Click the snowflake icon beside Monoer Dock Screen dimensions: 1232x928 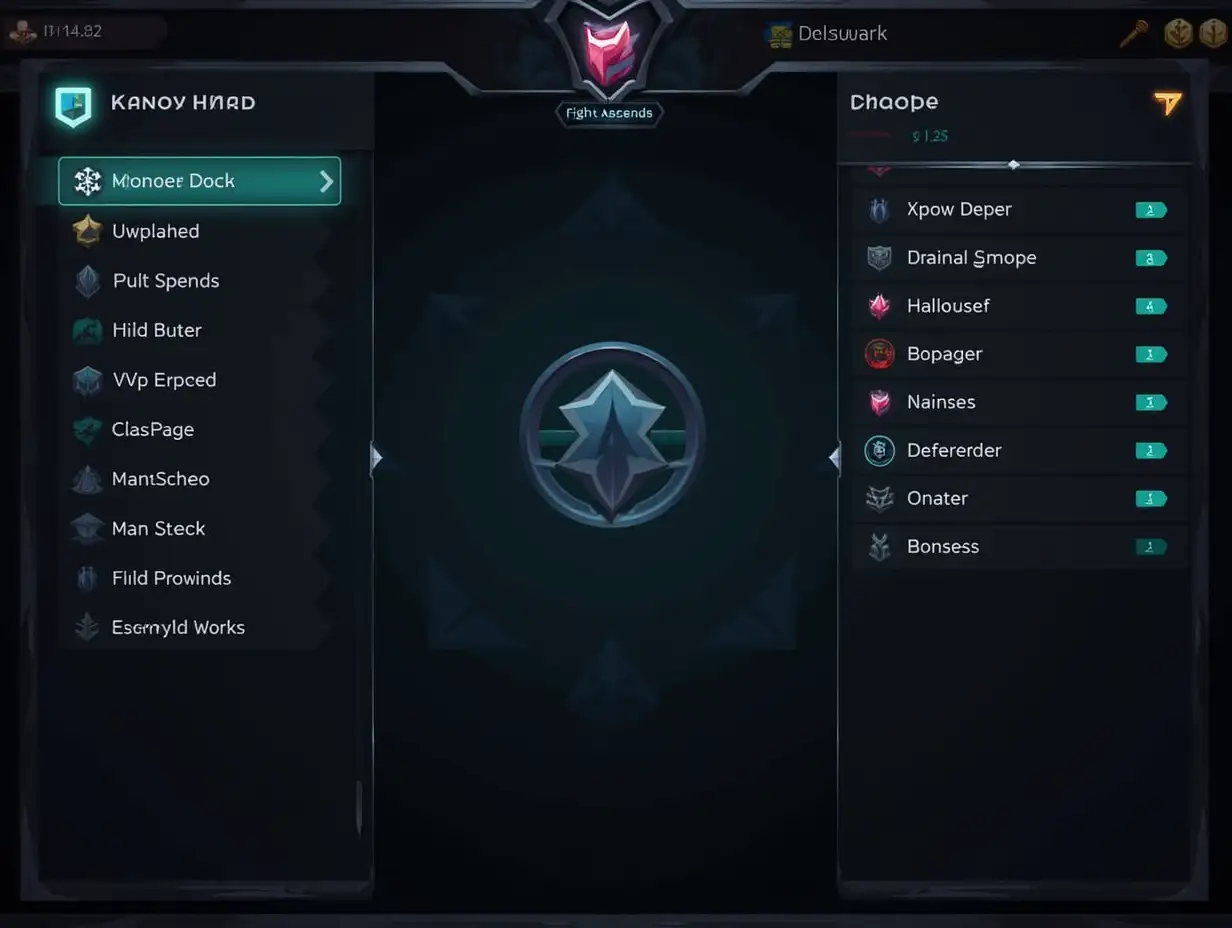(x=88, y=181)
